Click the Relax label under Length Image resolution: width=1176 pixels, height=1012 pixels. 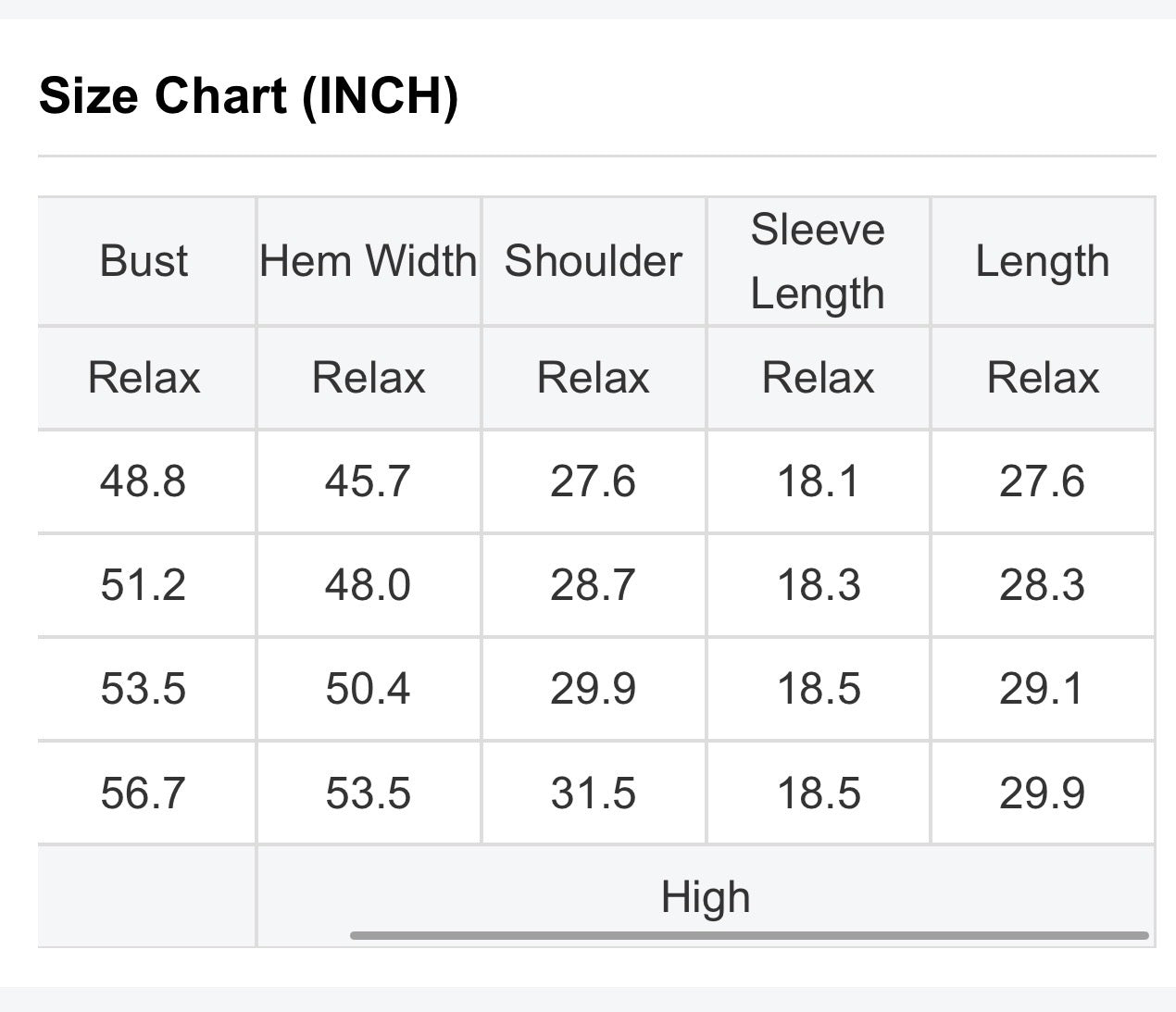coord(1043,378)
